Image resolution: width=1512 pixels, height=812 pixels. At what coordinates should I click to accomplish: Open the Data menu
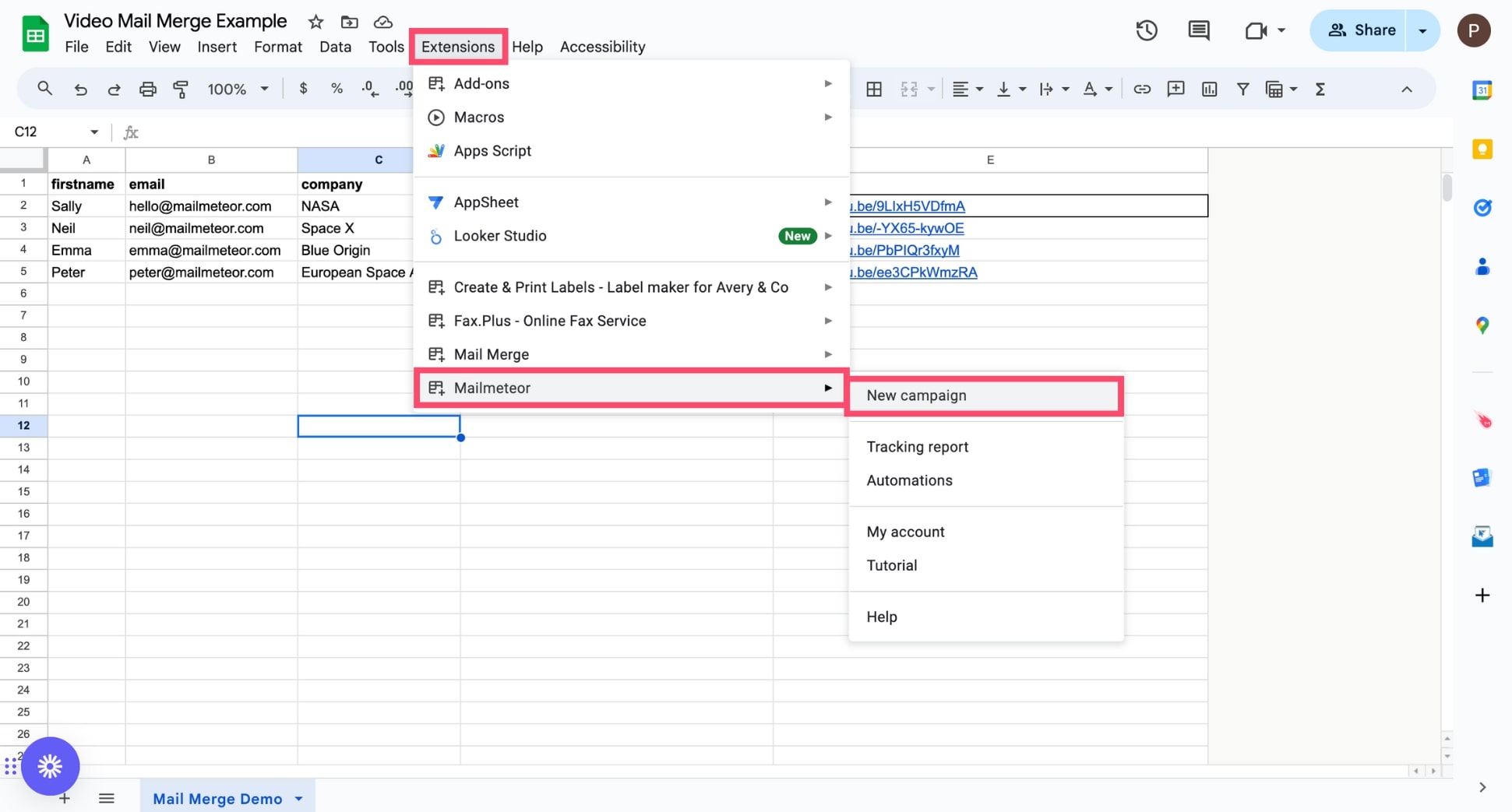coord(335,47)
